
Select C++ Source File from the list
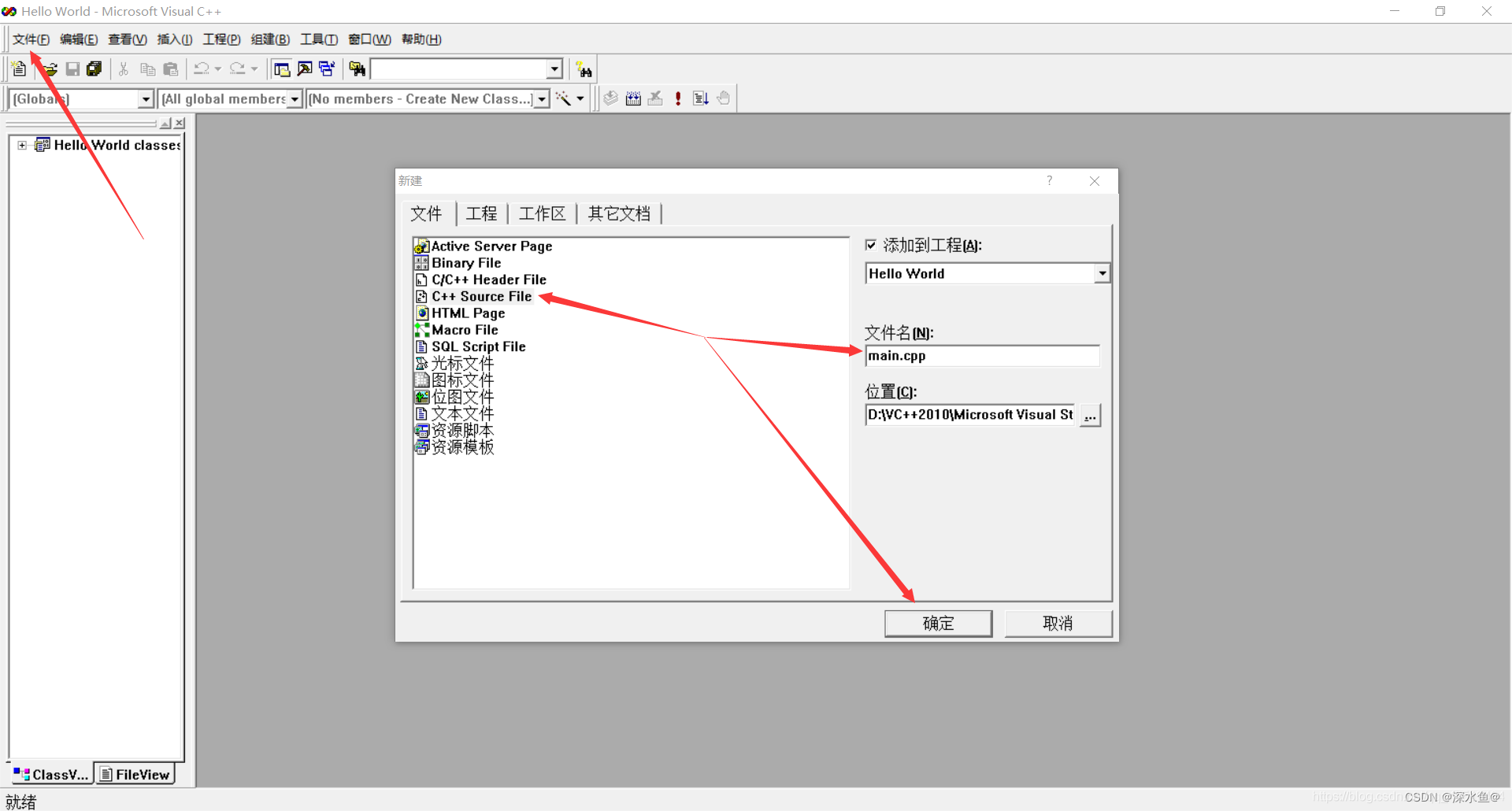pyautogui.click(x=481, y=296)
